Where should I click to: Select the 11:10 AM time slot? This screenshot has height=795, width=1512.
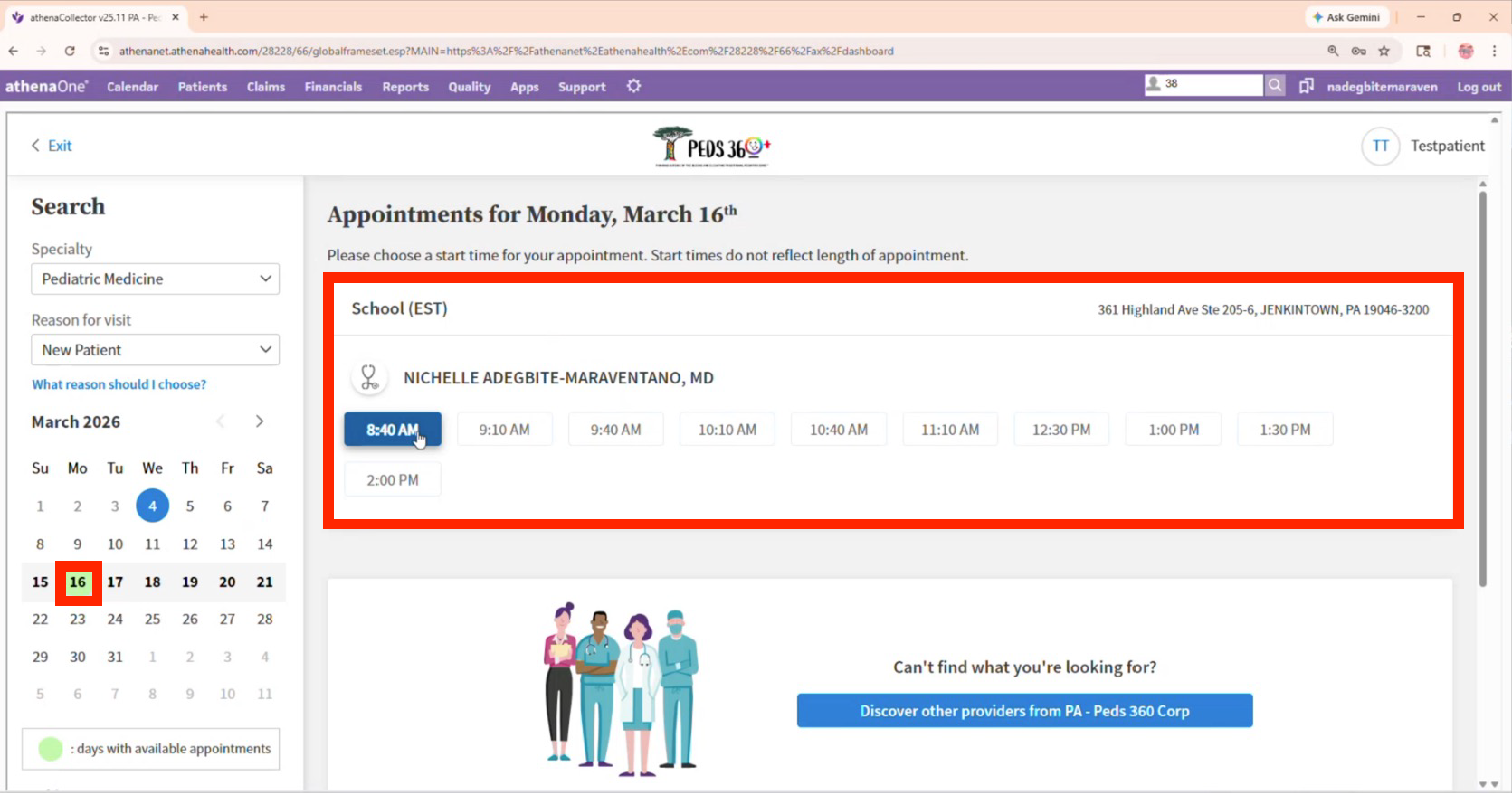[950, 430]
